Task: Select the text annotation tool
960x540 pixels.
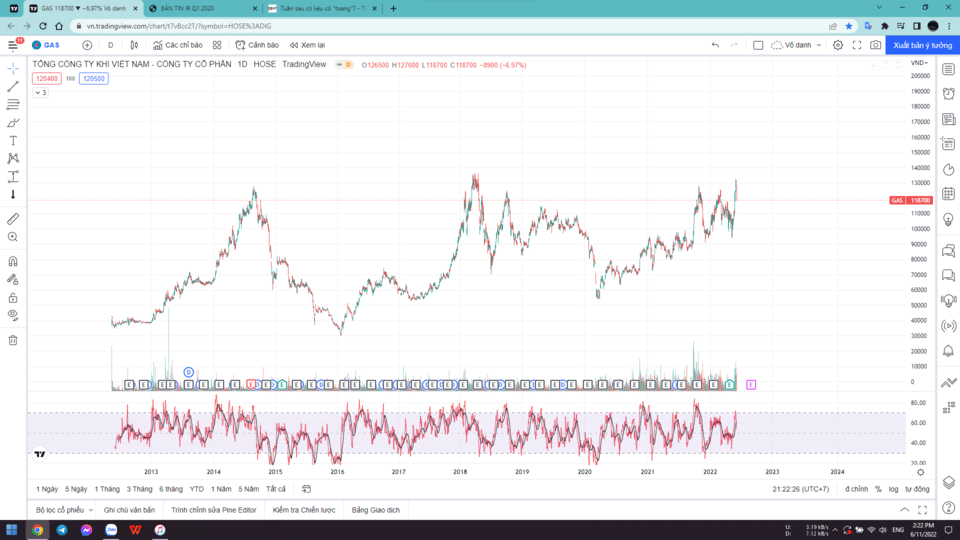Action: (x=13, y=141)
